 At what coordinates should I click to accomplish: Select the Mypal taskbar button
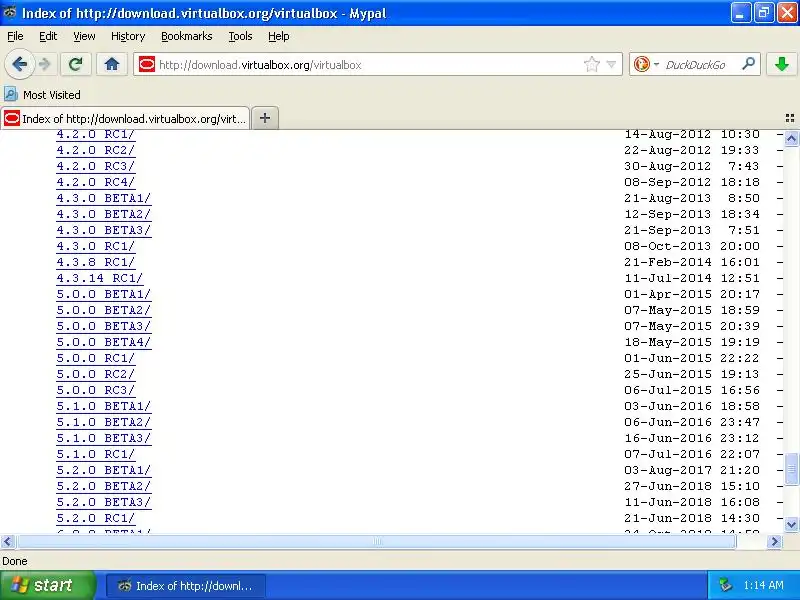(x=186, y=586)
